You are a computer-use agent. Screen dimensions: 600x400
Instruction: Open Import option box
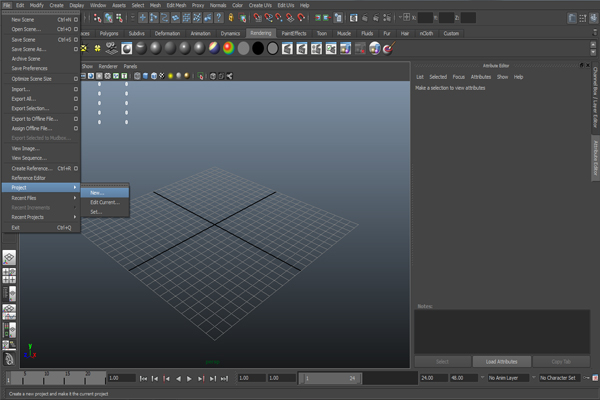point(76,89)
